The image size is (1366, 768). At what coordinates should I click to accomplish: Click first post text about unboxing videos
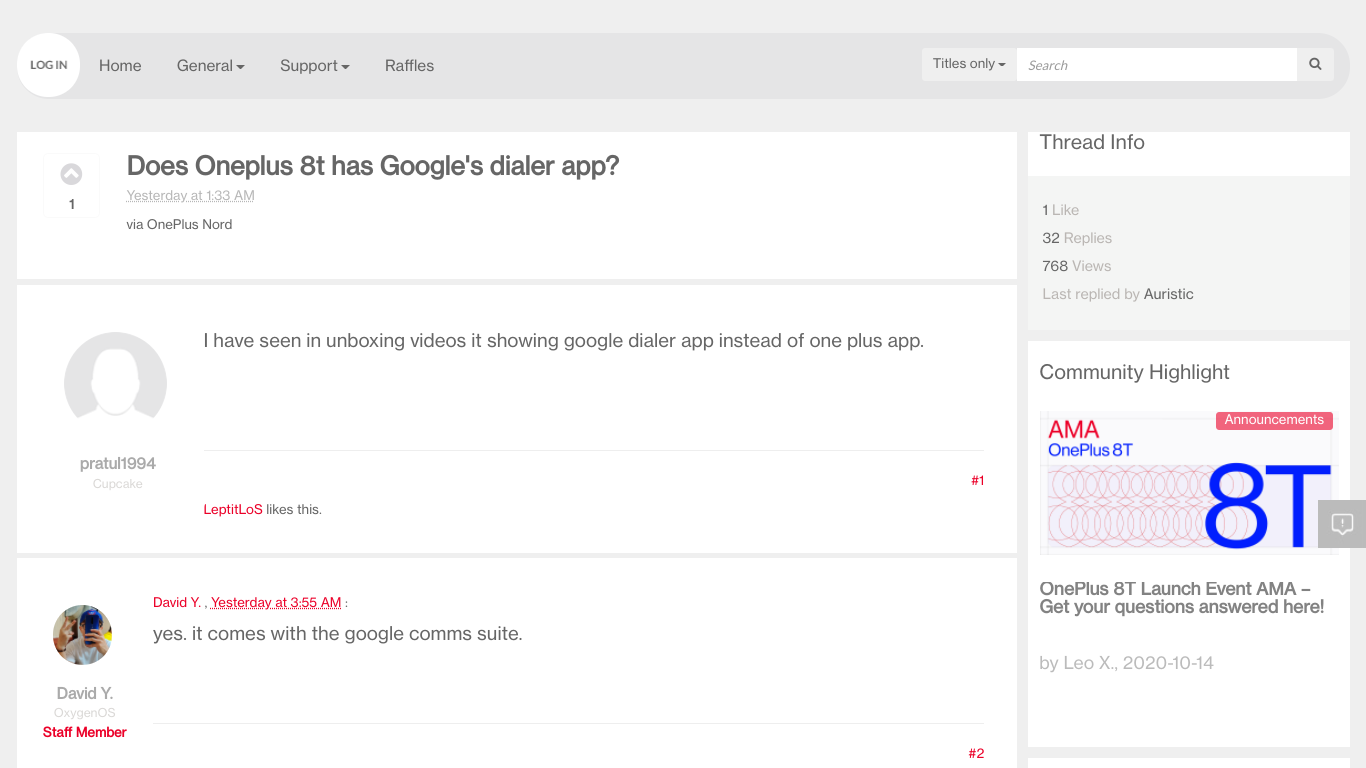(x=564, y=341)
